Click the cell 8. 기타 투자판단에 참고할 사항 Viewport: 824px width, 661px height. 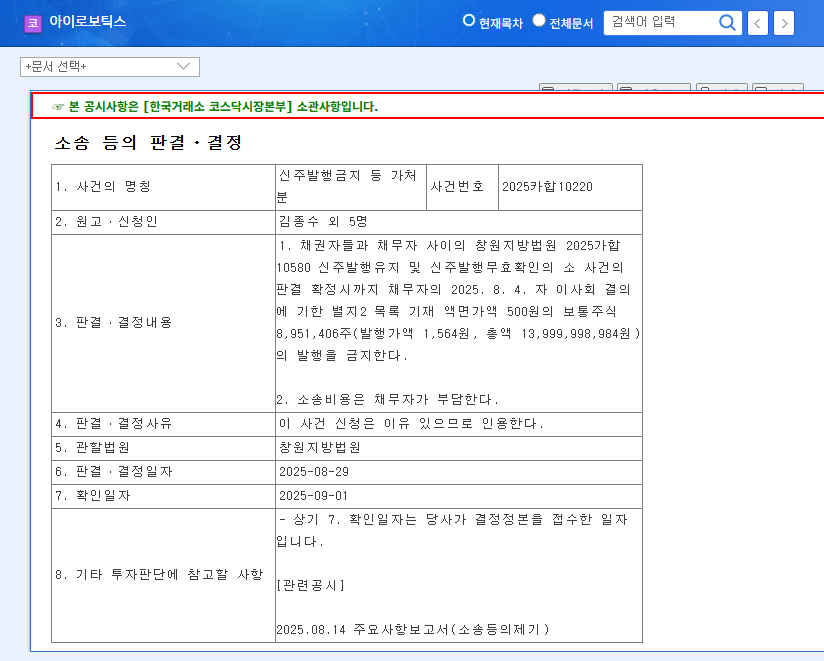(x=163, y=575)
